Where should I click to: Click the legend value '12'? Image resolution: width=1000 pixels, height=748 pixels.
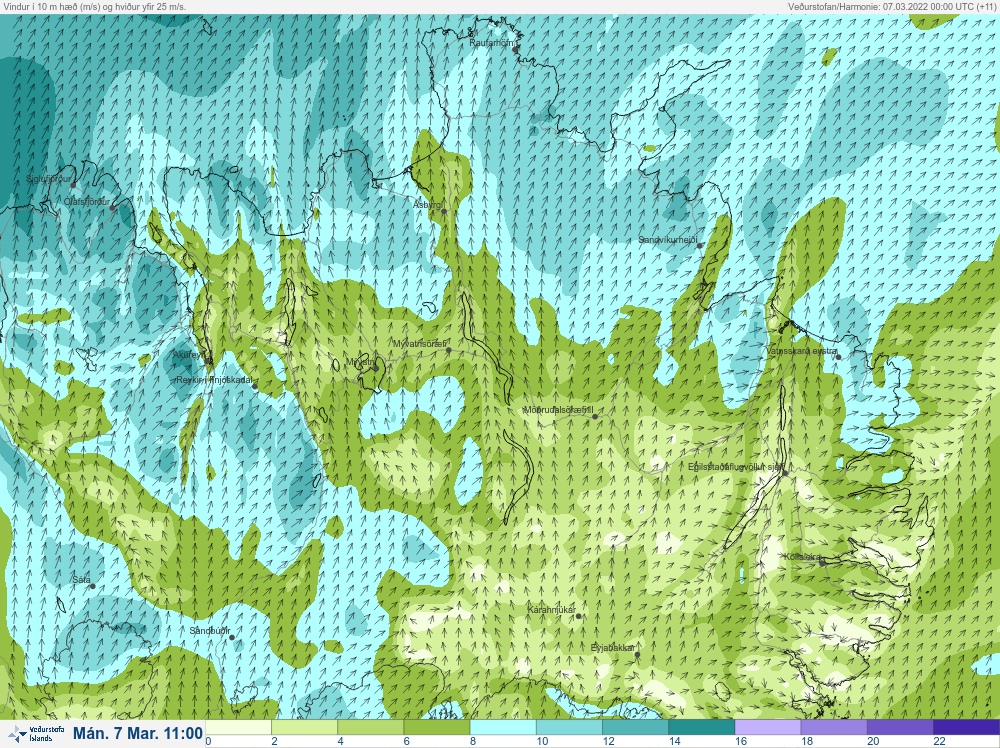[608, 742]
